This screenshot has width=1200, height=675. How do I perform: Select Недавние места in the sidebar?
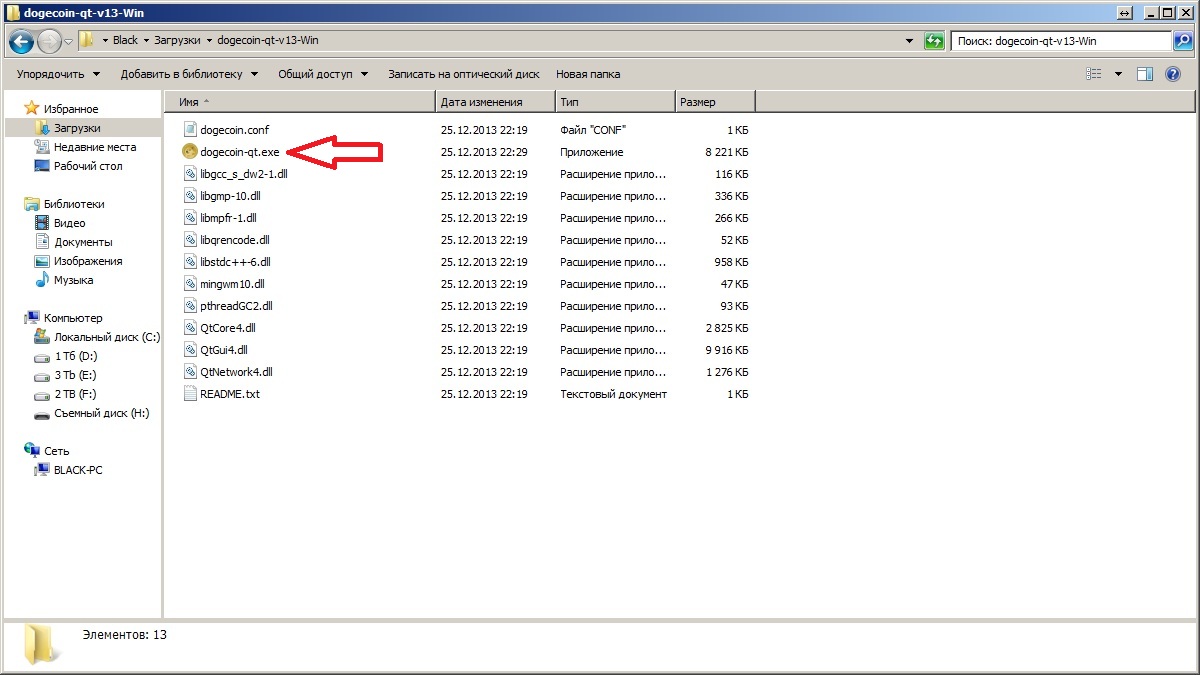95,147
